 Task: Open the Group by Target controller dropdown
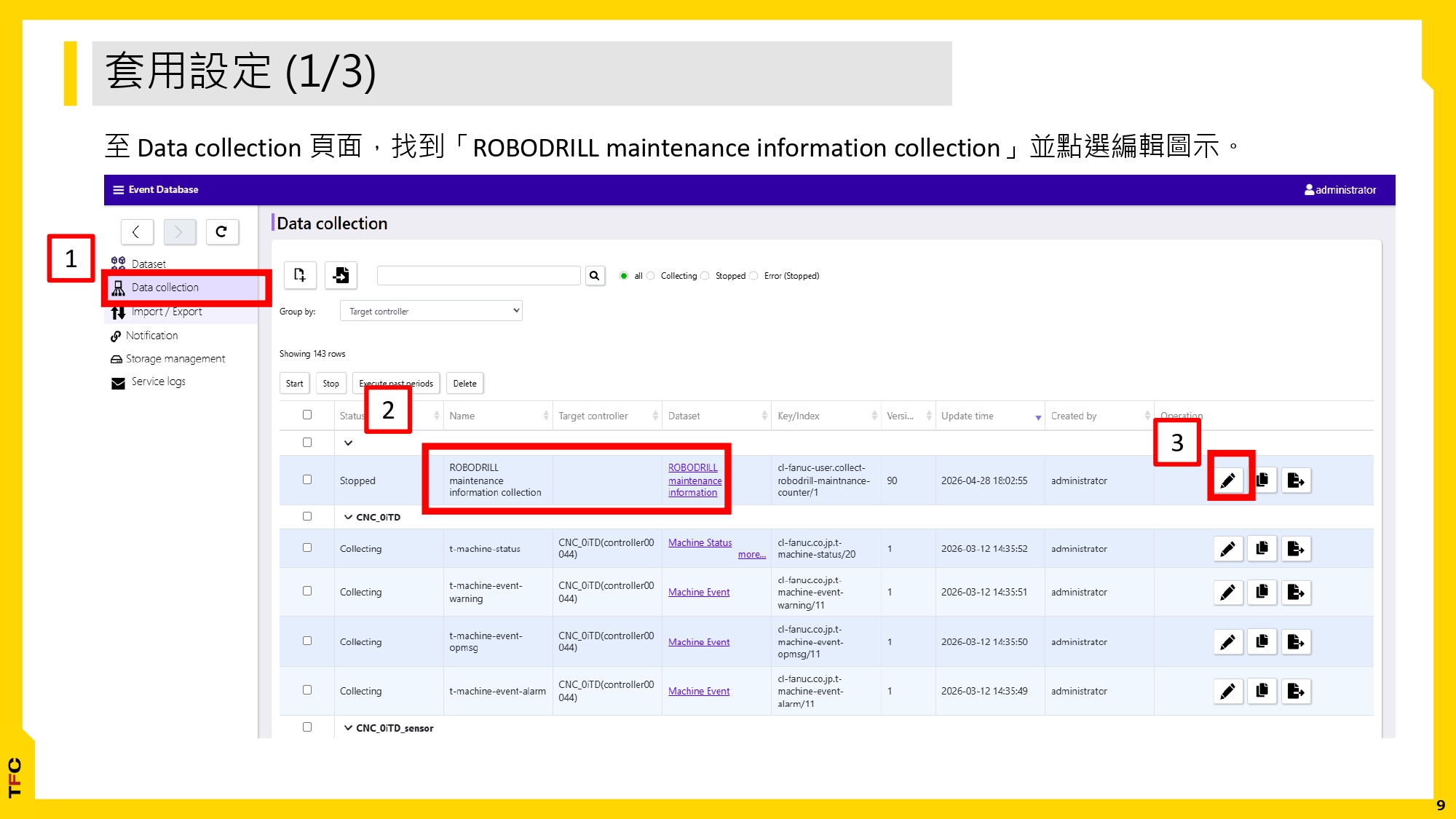(x=431, y=311)
